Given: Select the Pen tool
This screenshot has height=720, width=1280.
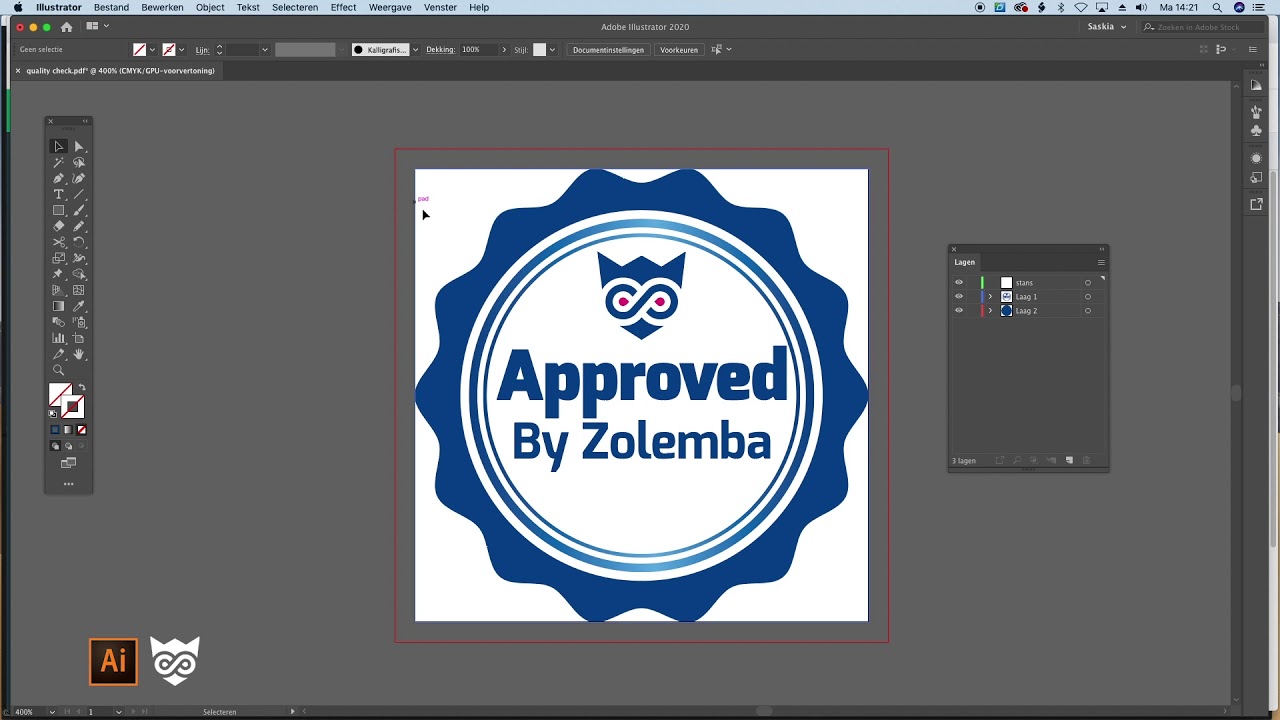Looking at the screenshot, I should tap(59, 178).
